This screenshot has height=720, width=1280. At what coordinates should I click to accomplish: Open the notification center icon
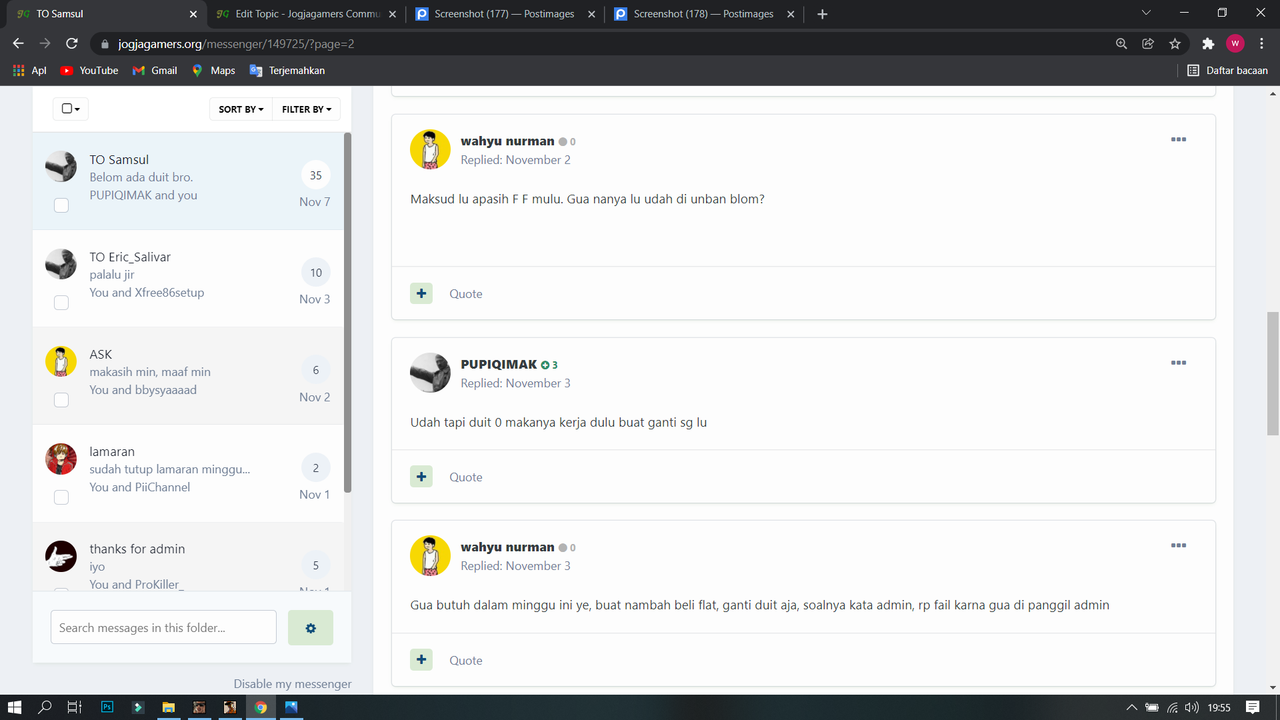[x=1253, y=707]
